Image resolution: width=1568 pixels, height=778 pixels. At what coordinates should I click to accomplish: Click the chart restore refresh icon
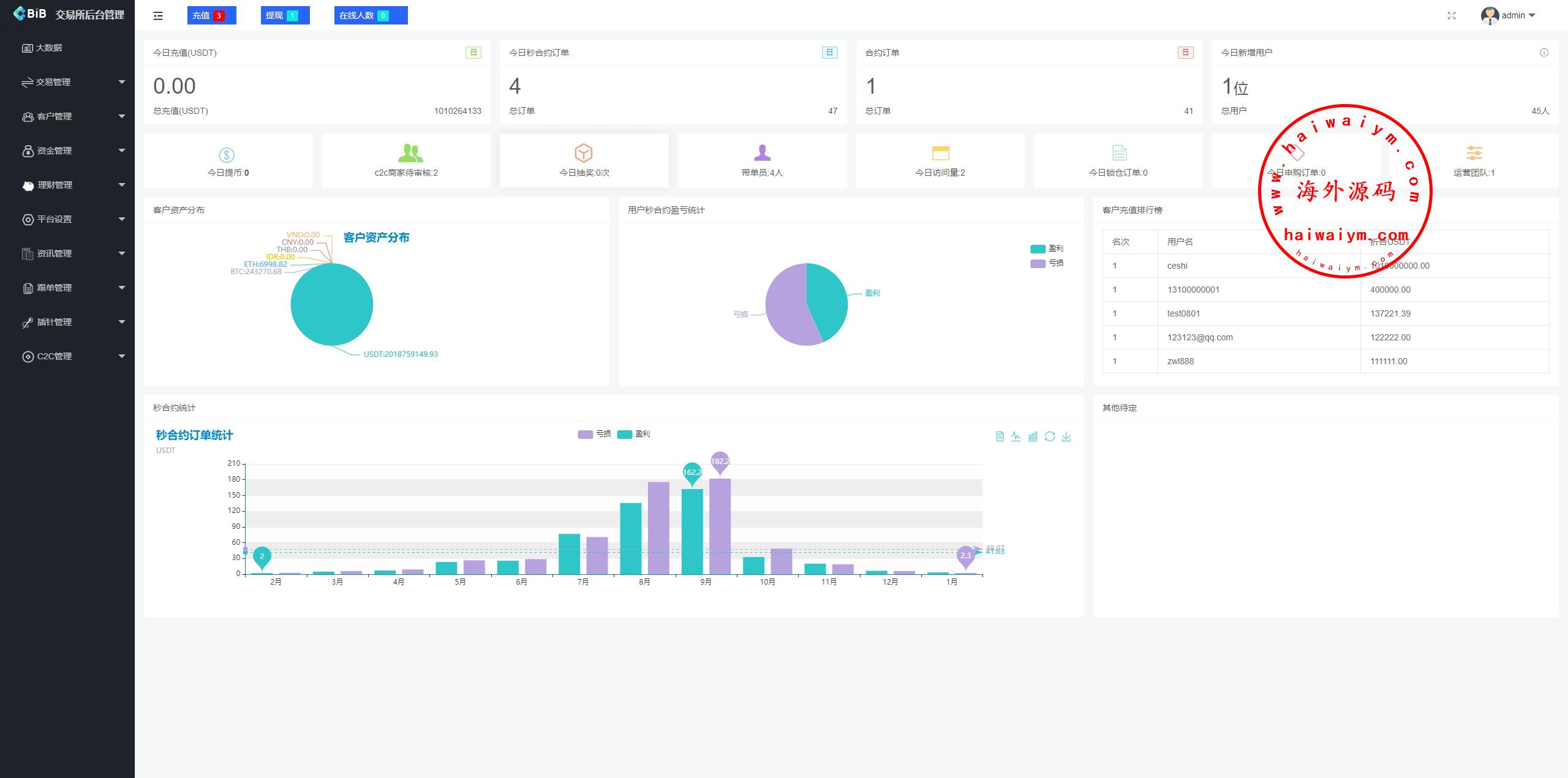1050,436
